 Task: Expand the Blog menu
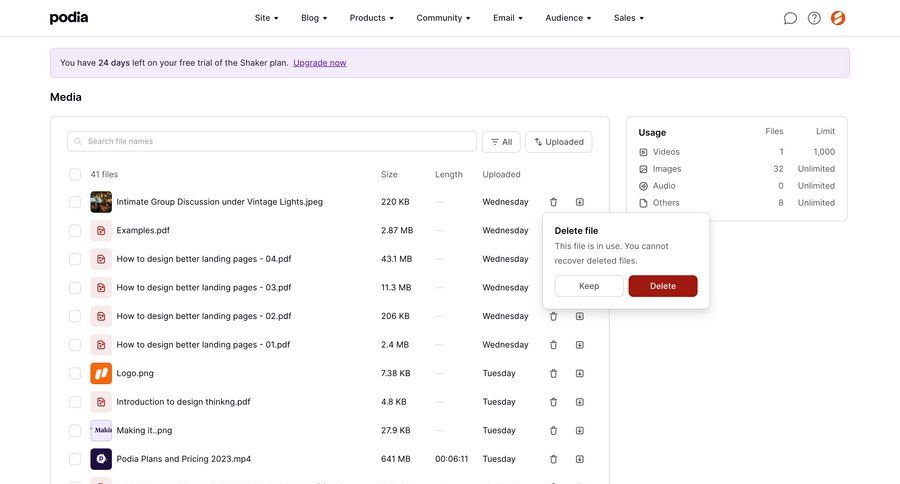(314, 18)
